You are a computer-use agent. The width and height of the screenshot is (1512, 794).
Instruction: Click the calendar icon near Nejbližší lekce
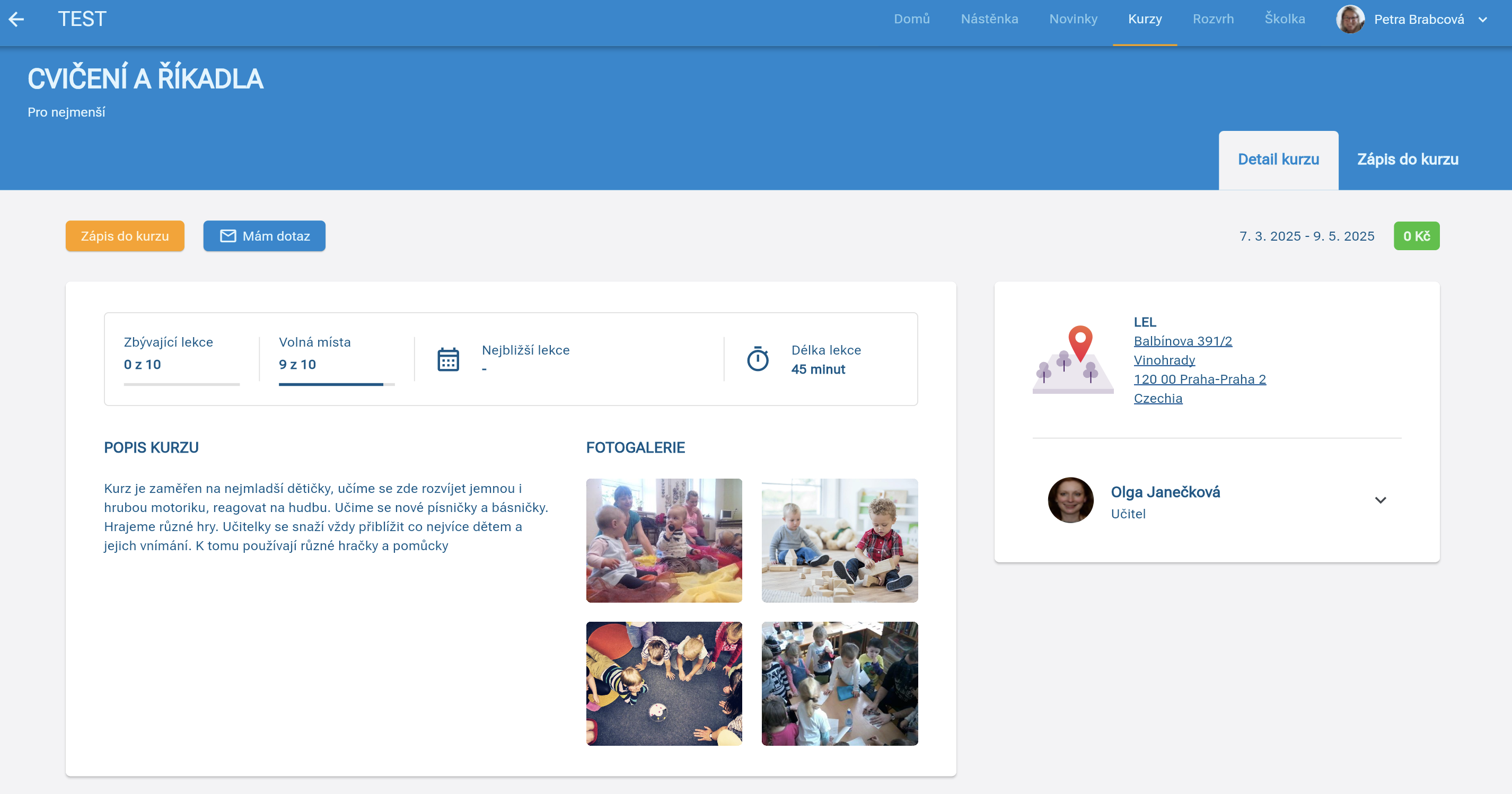448,359
